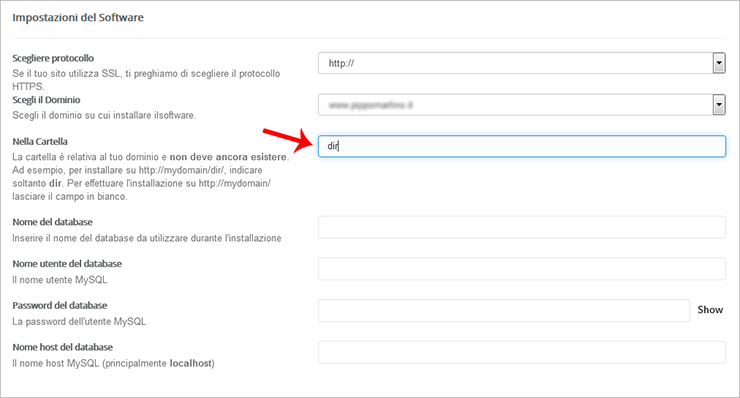Click the Nome utente del database label
The width and height of the screenshot is (740, 398).
pos(67,263)
